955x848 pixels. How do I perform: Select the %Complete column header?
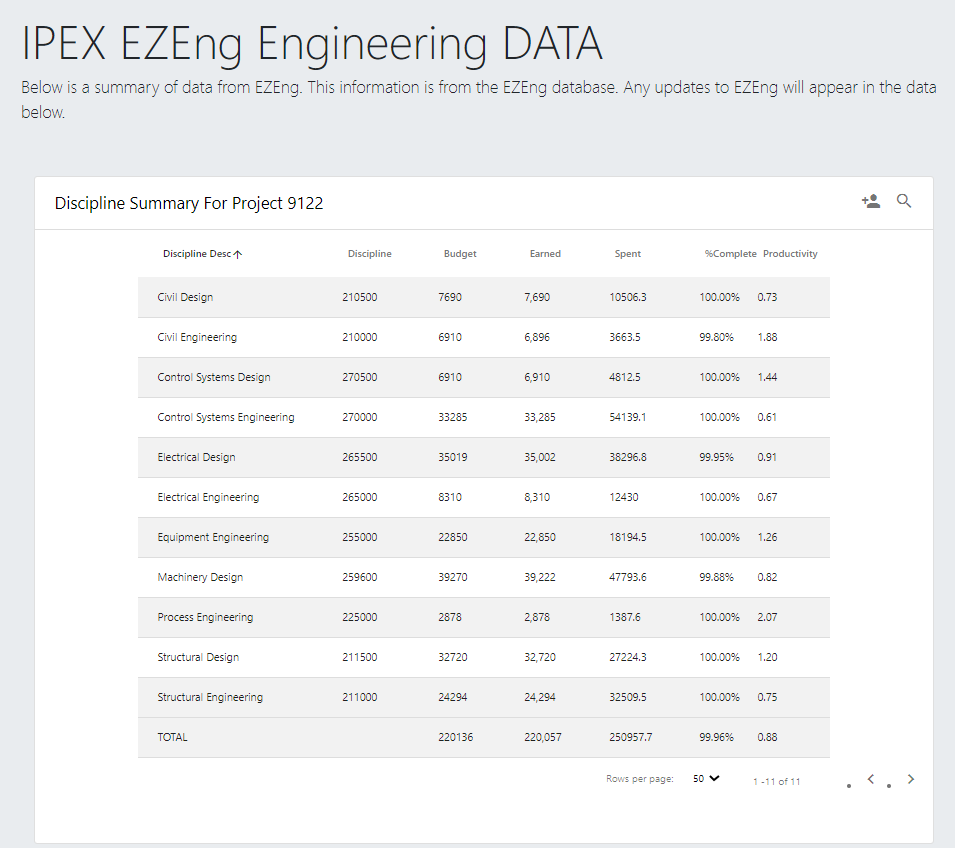click(730, 253)
